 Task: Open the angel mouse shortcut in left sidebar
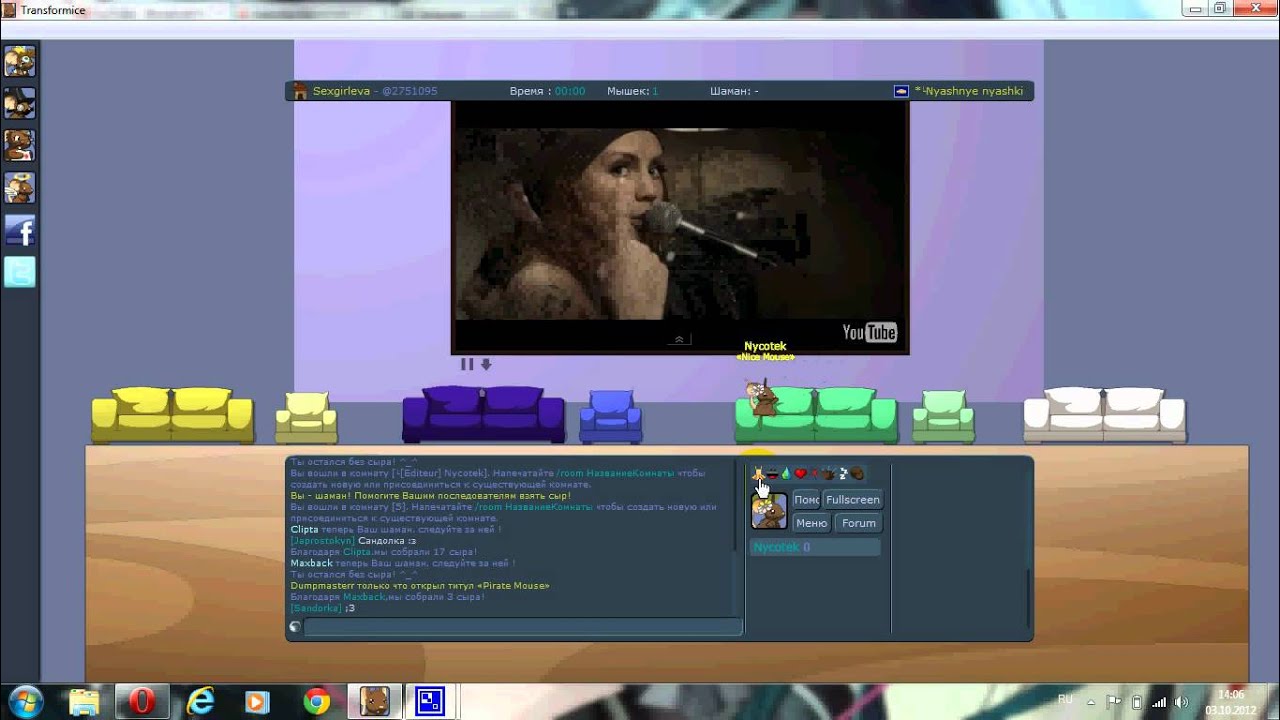point(20,187)
